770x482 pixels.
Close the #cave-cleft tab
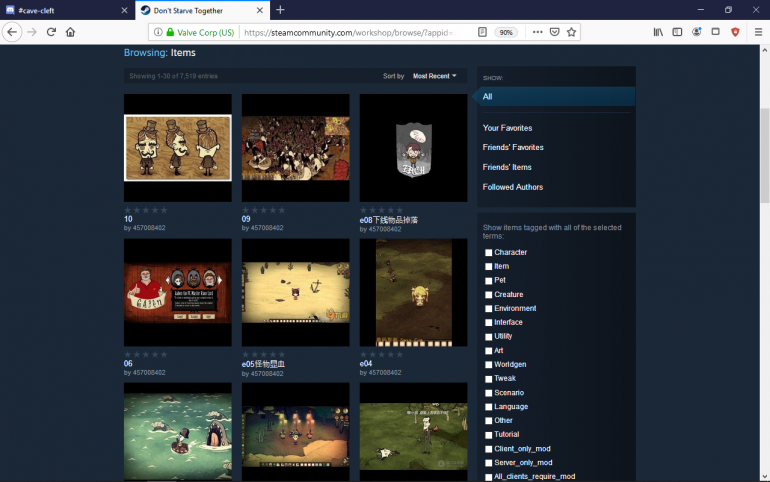tap(124, 10)
